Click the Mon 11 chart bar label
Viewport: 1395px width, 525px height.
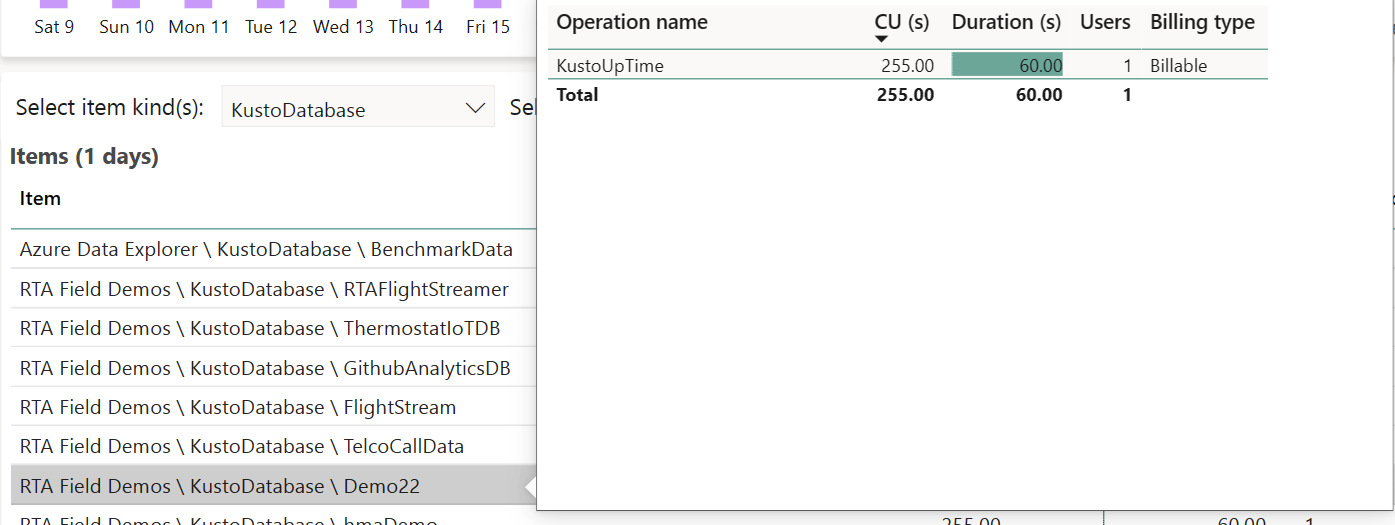tap(199, 27)
